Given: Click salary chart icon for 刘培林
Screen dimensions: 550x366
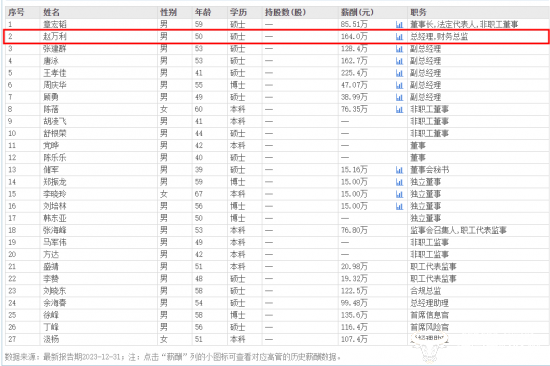Looking at the screenshot, I should pos(399,206).
